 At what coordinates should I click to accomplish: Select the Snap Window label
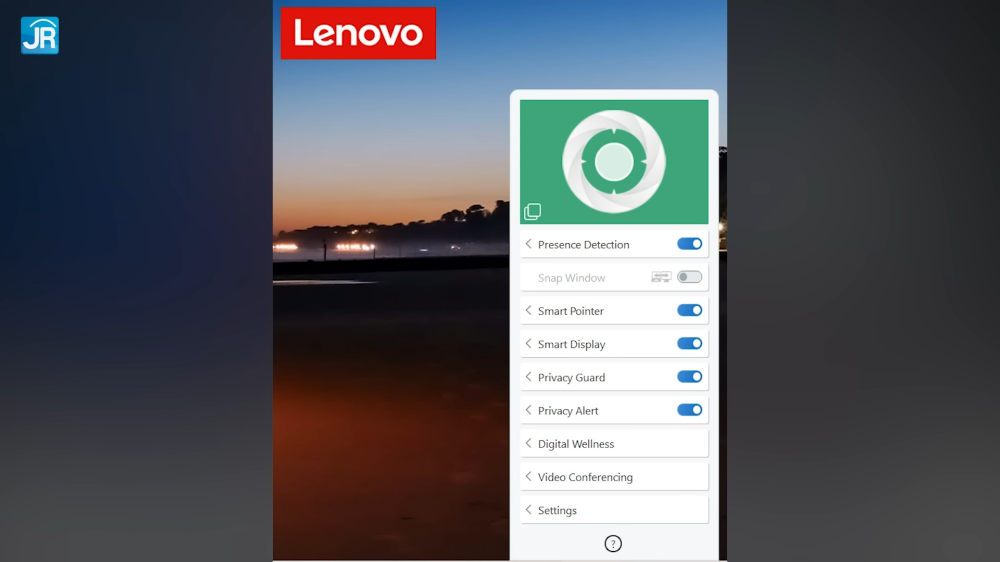coord(571,277)
